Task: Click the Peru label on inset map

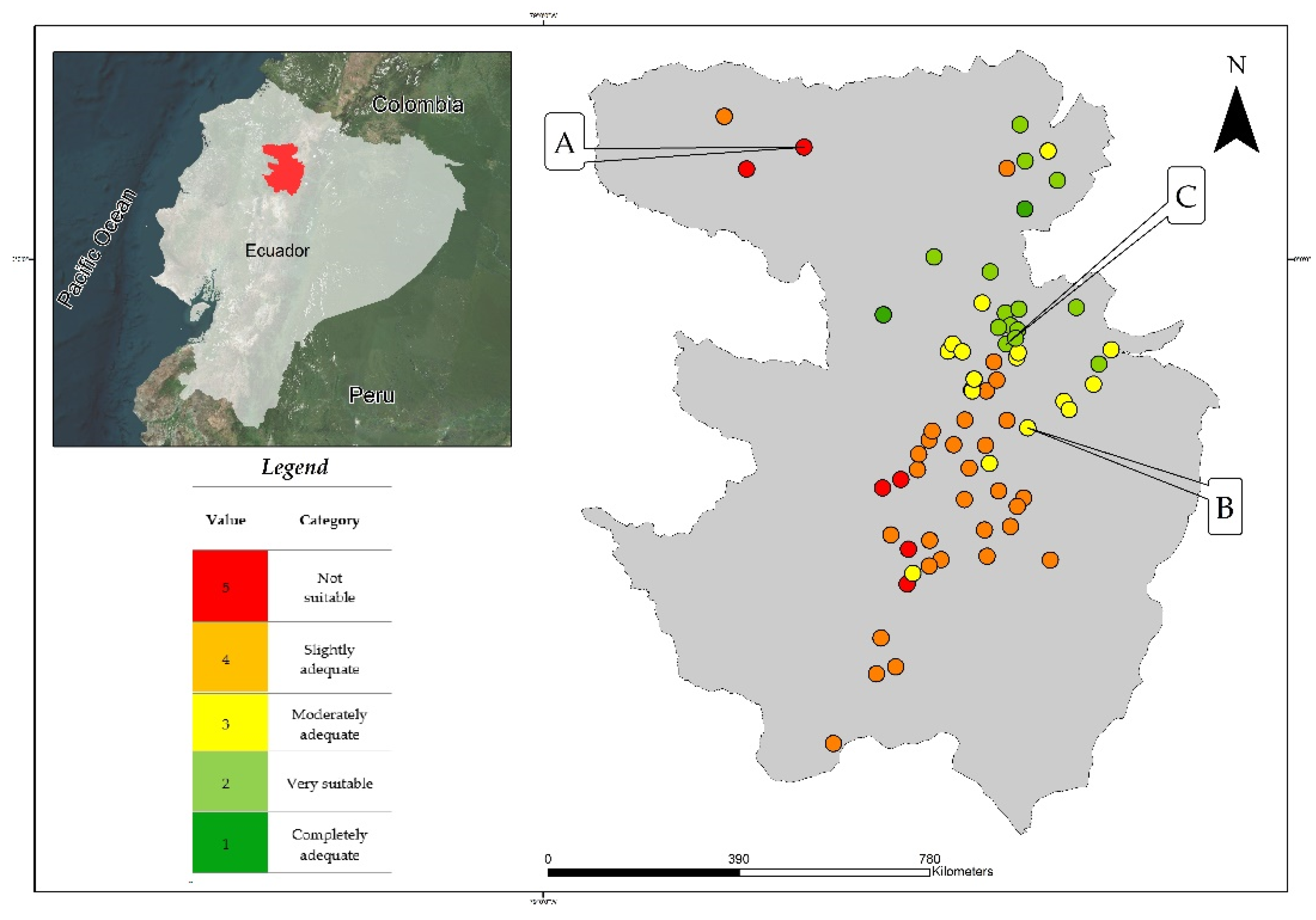Action: (371, 395)
